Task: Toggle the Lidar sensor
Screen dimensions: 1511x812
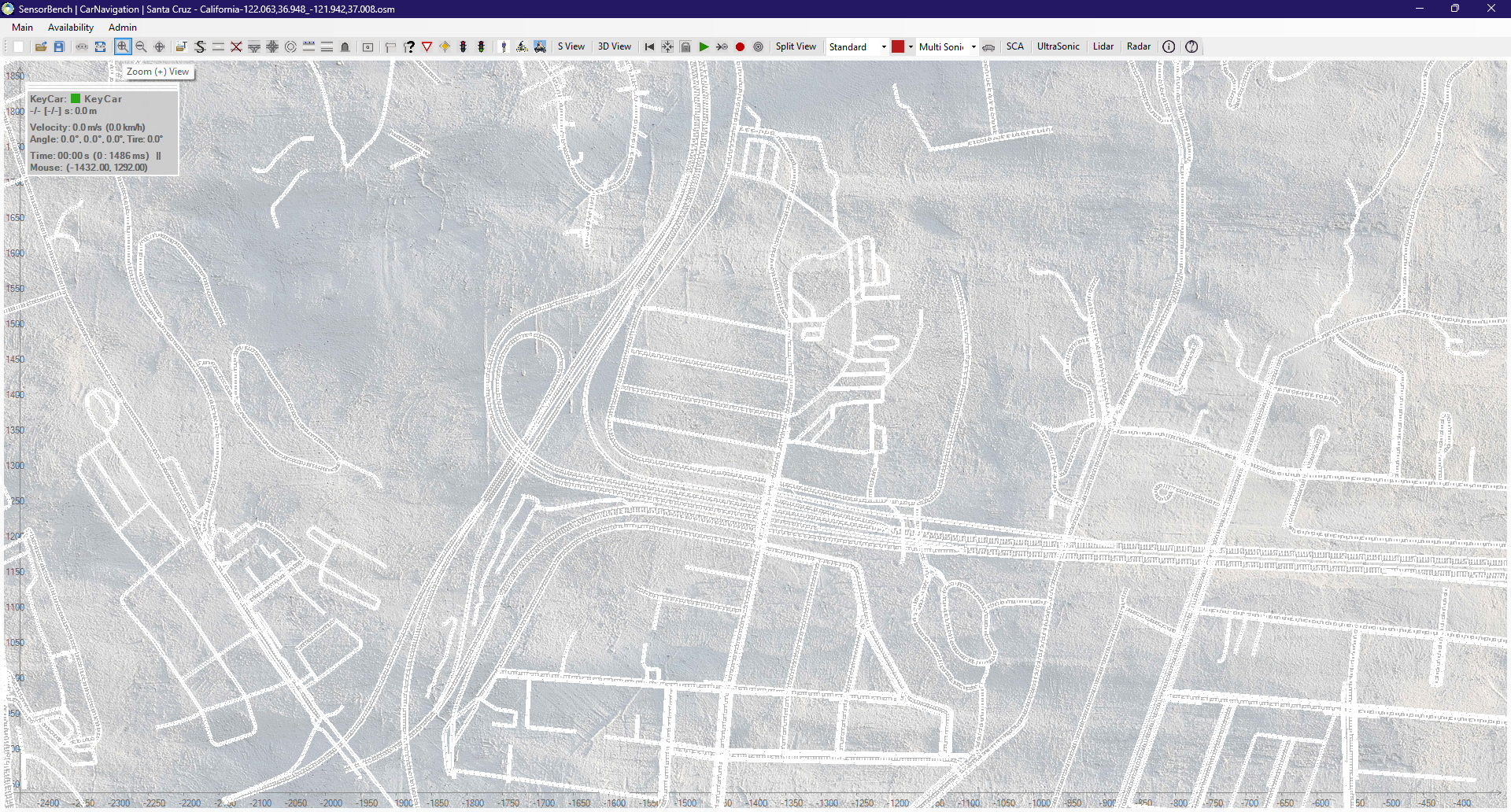Action: click(x=1103, y=47)
